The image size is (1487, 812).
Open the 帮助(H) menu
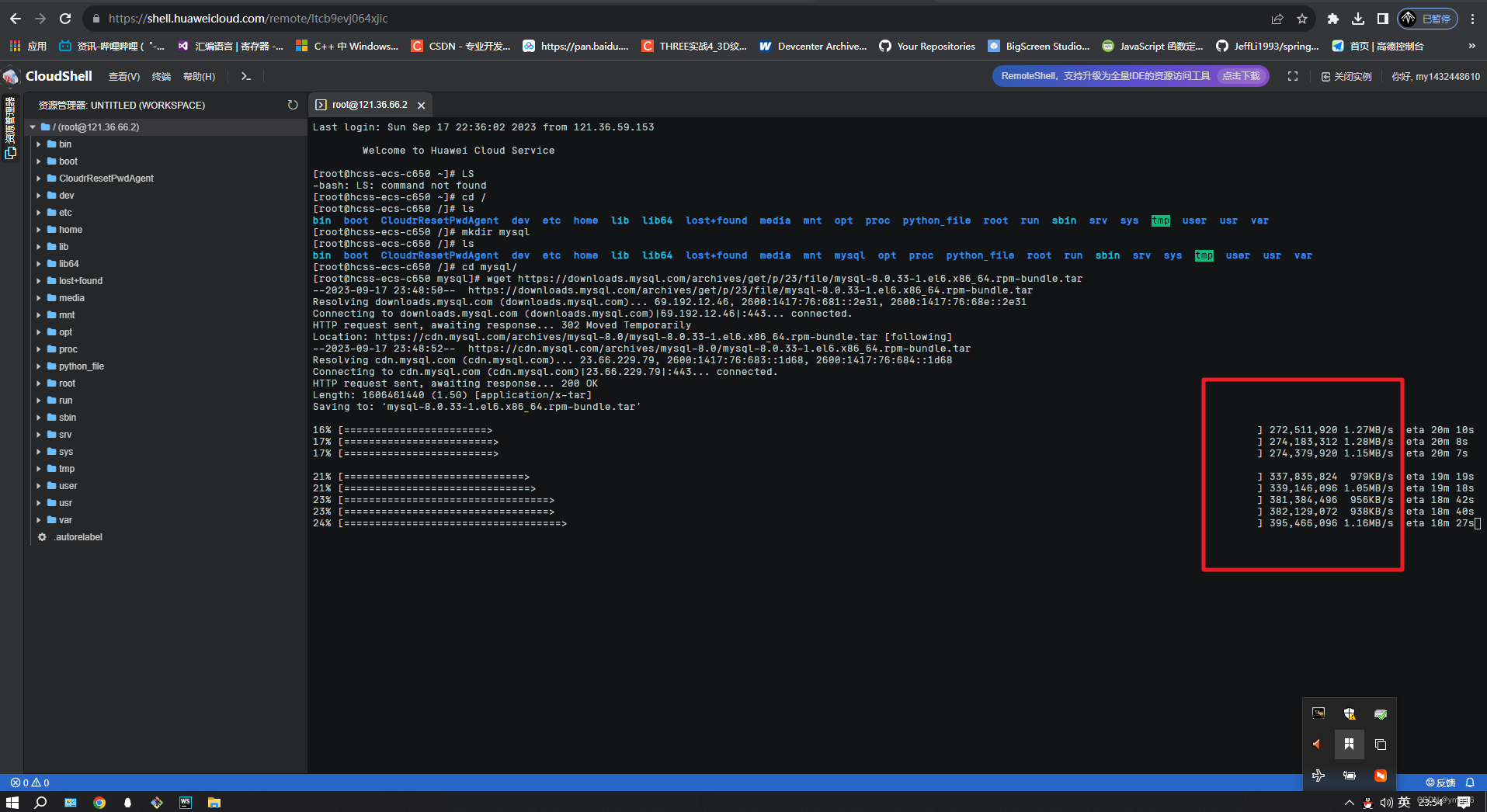tap(199, 76)
